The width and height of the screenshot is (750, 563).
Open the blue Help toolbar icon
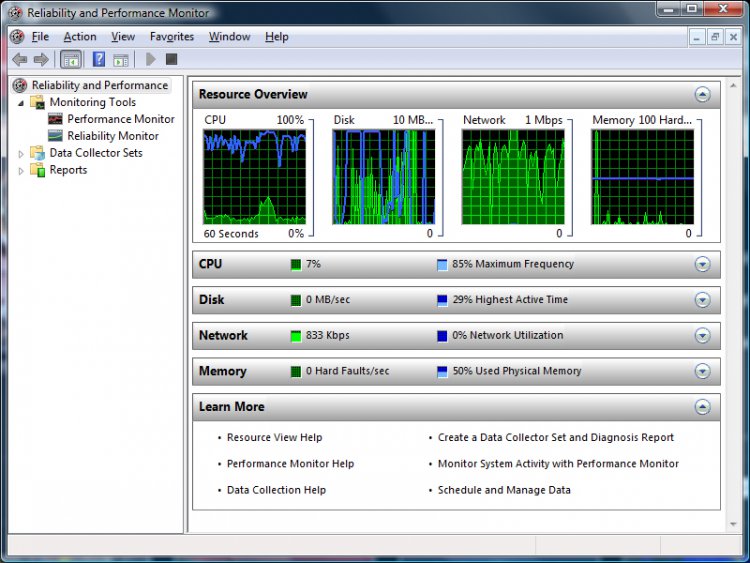pyautogui.click(x=99, y=59)
